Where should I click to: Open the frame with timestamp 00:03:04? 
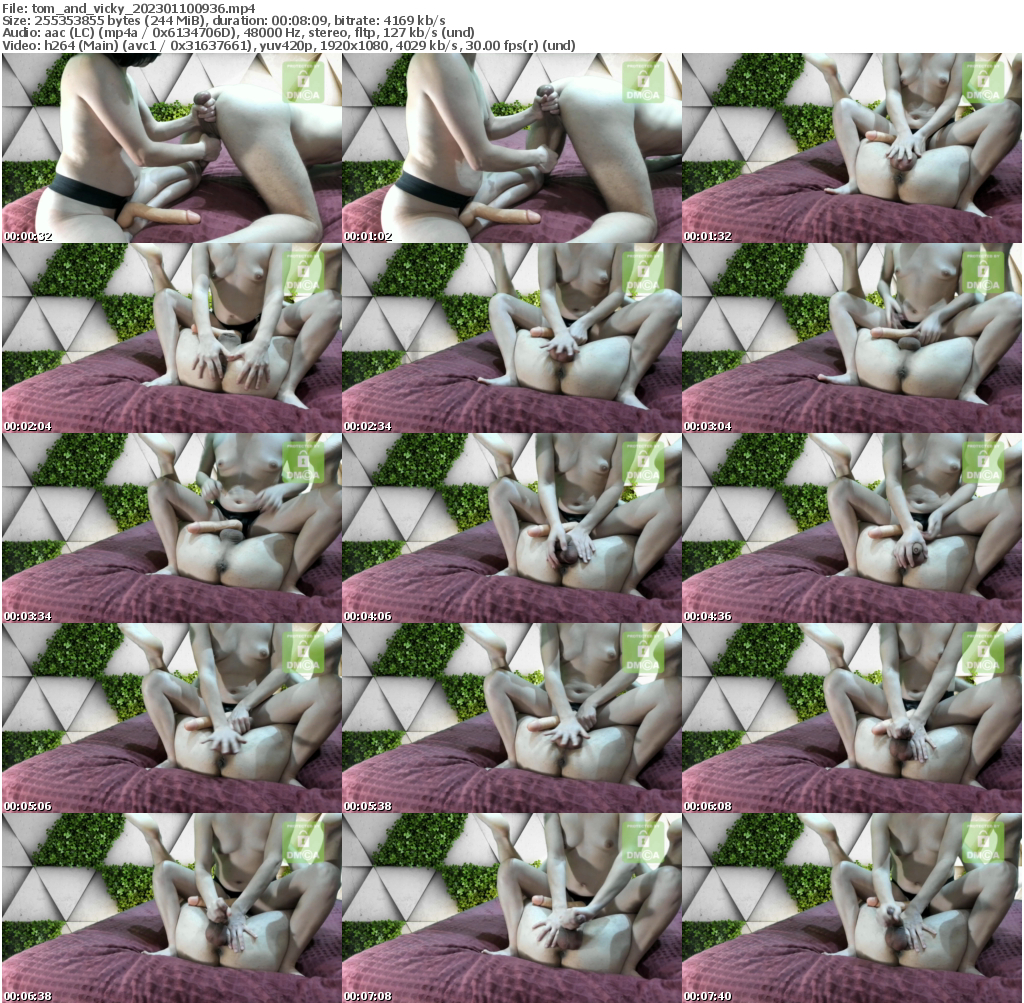tap(851, 338)
